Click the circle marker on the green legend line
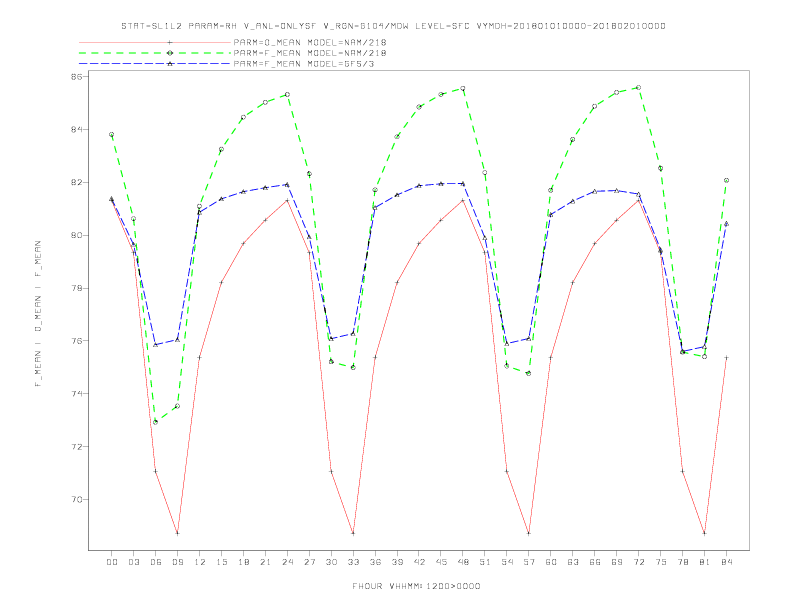This screenshot has width=792, height=612. click(x=170, y=53)
